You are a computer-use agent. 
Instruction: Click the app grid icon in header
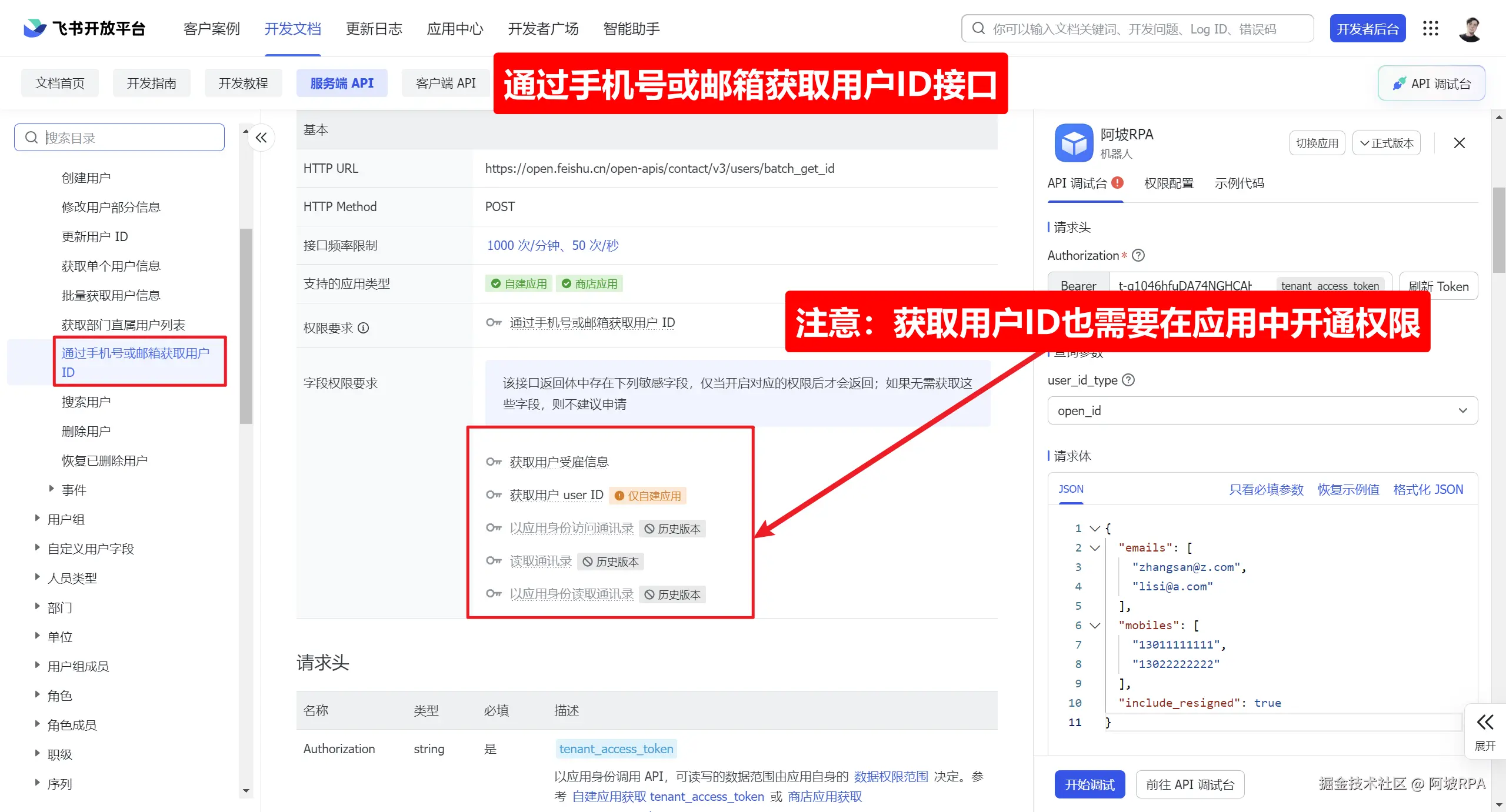point(1430,29)
